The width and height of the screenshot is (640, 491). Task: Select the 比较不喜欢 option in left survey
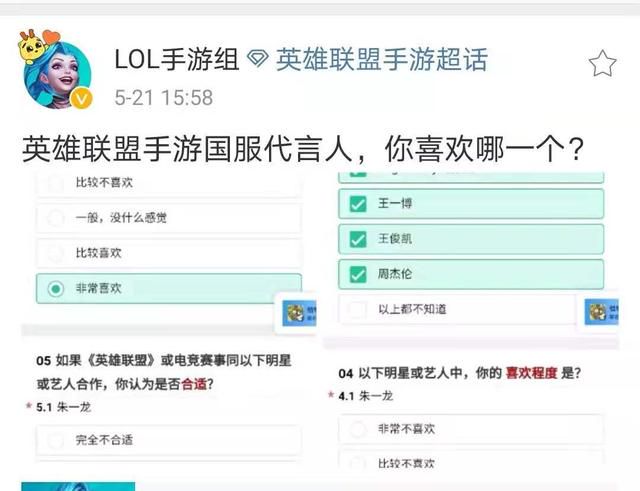click(x=169, y=183)
